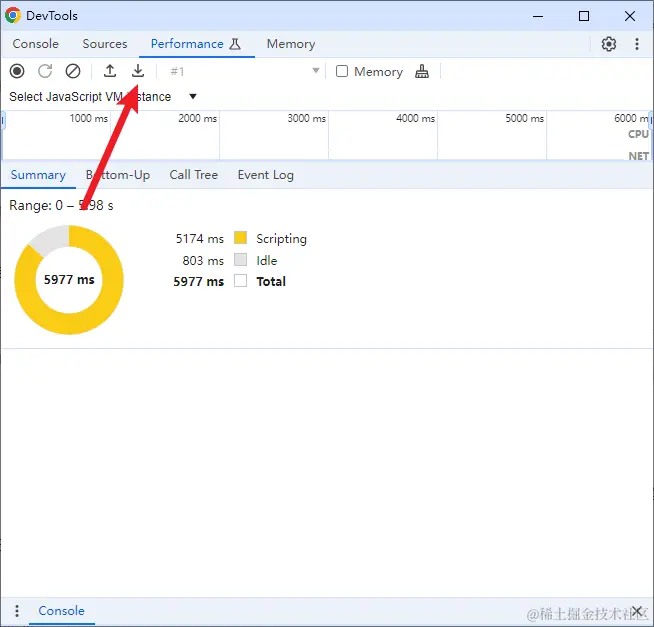Open the drawer three-dot menu beside Console

coord(17,611)
